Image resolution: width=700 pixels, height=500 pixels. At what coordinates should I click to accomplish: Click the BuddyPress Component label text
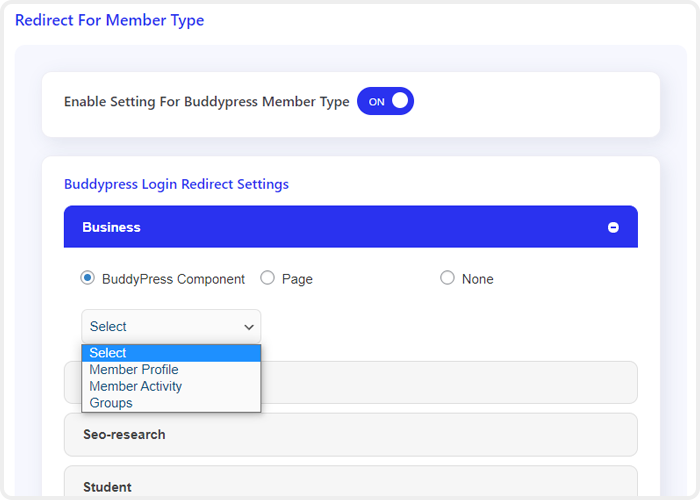[x=173, y=279]
